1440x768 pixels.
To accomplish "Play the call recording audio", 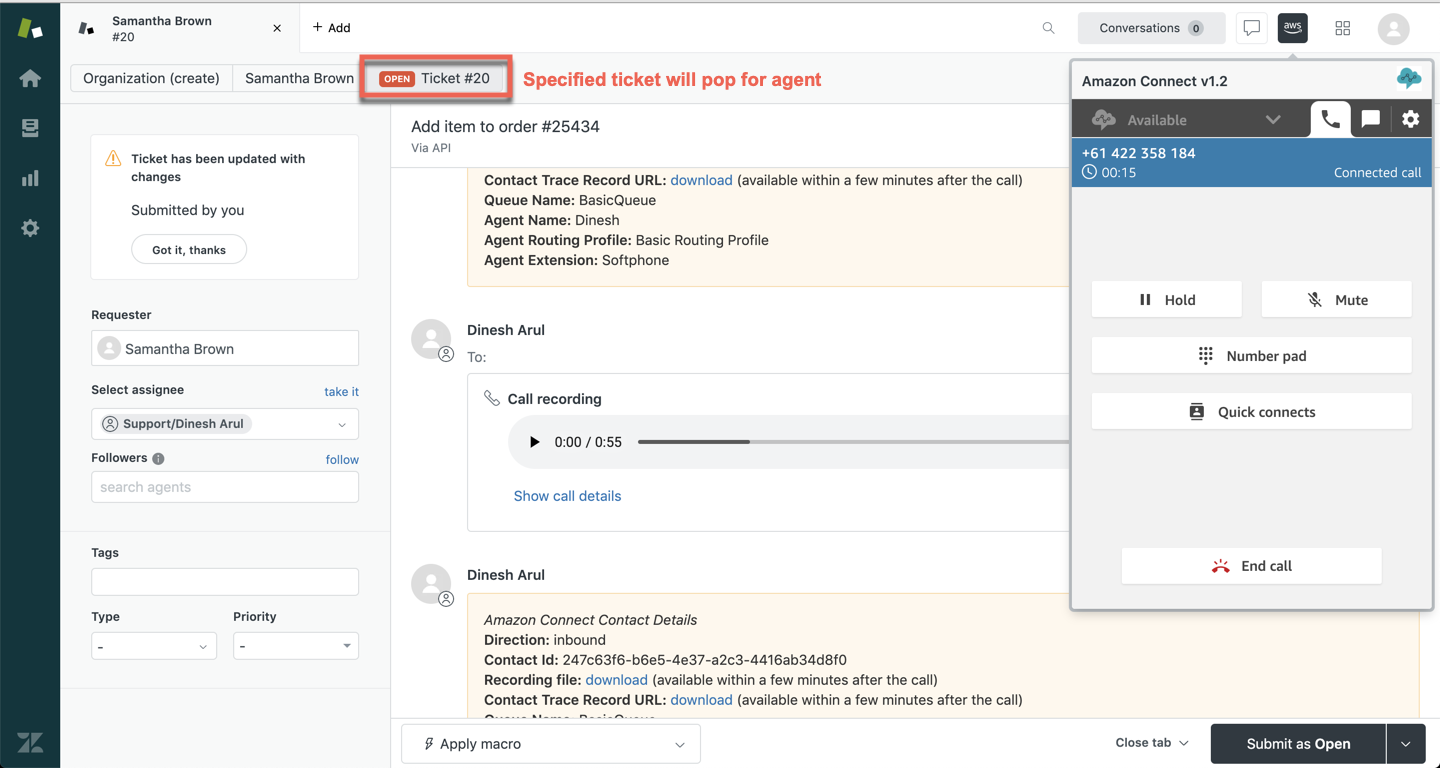I will [534, 442].
